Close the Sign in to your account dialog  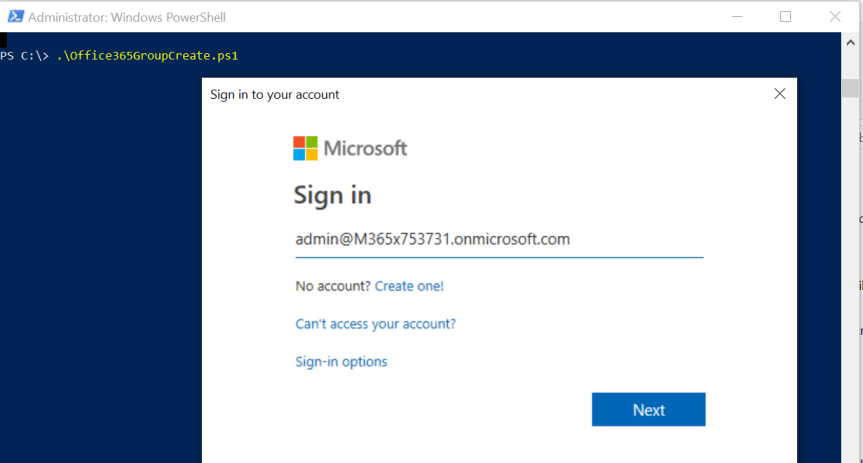[780, 94]
